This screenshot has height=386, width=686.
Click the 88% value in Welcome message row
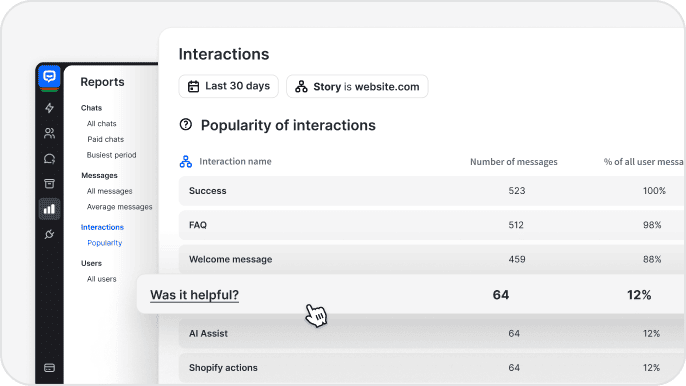(652, 259)
